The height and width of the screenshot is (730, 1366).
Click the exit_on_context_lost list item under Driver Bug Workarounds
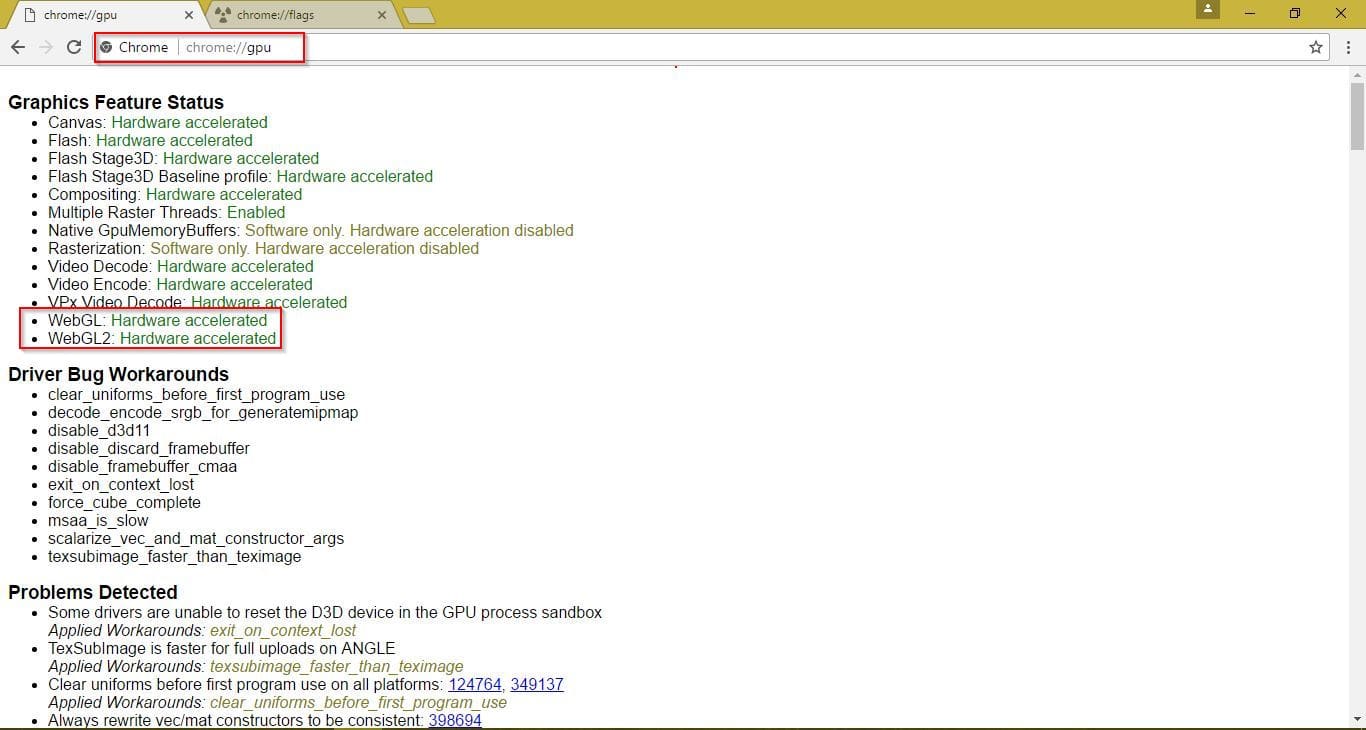(x=121, y=485)
